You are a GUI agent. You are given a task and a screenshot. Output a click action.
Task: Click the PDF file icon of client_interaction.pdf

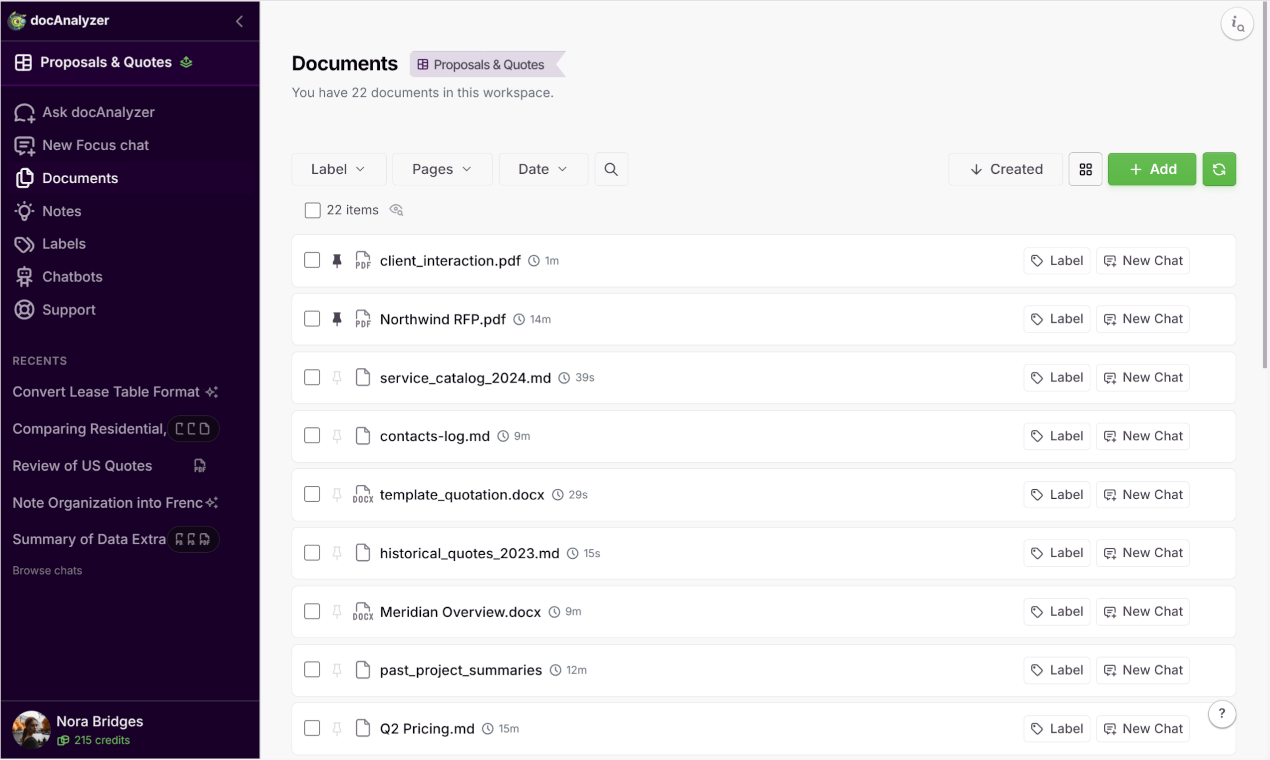point(363,261)
